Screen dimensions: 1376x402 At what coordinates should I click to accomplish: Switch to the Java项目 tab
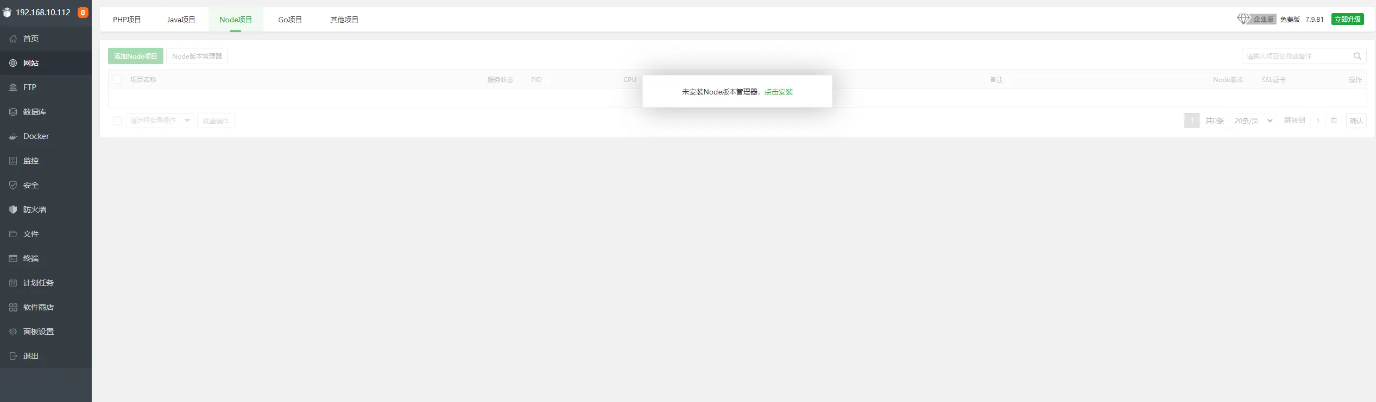(x=181, y=20)
